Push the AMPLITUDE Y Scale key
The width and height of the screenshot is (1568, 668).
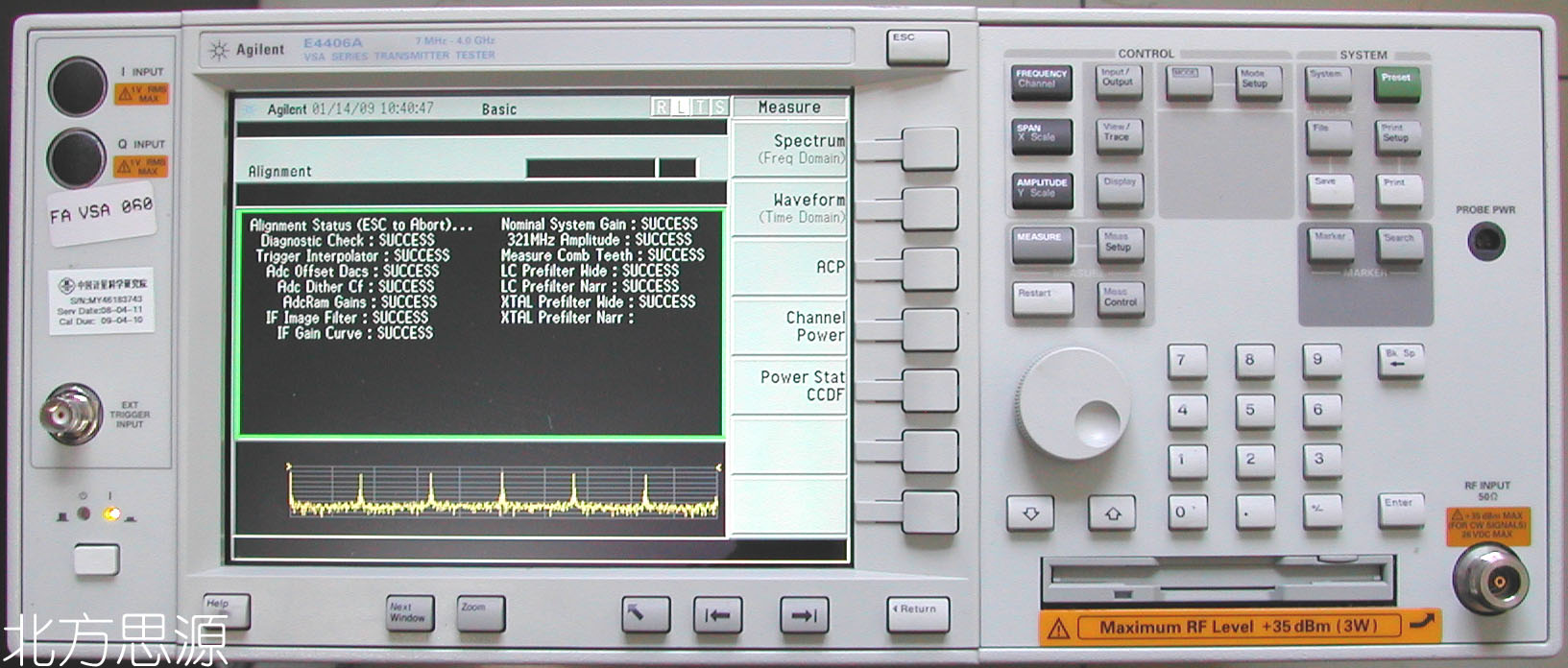pyautogui.click(x=1041, y=191)
